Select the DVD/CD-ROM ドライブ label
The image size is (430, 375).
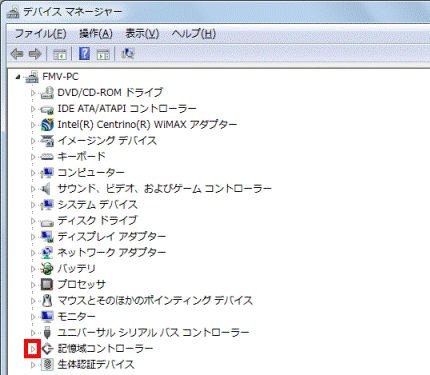(x=110, y=92)
